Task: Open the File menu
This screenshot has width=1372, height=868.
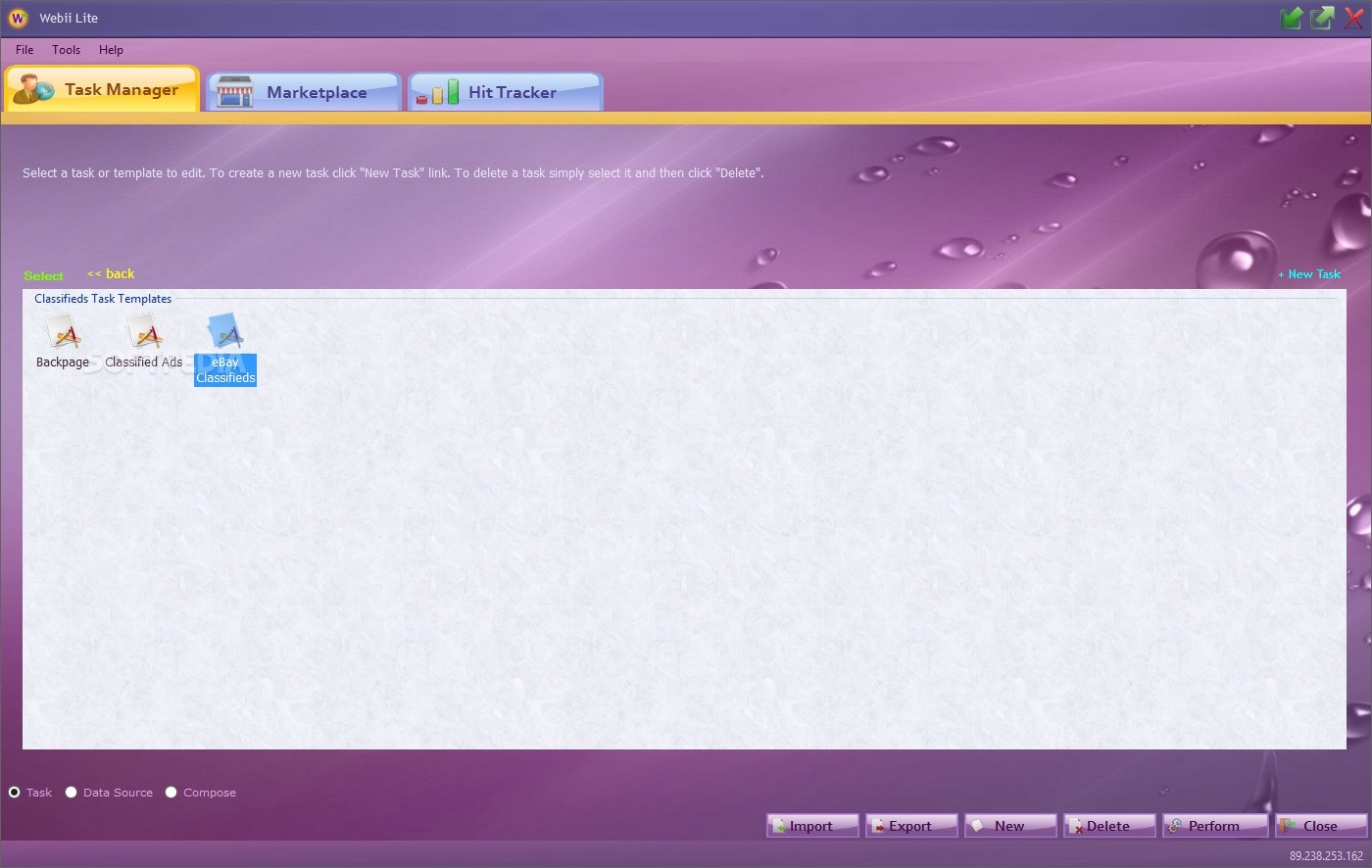Action: [24, 50]
